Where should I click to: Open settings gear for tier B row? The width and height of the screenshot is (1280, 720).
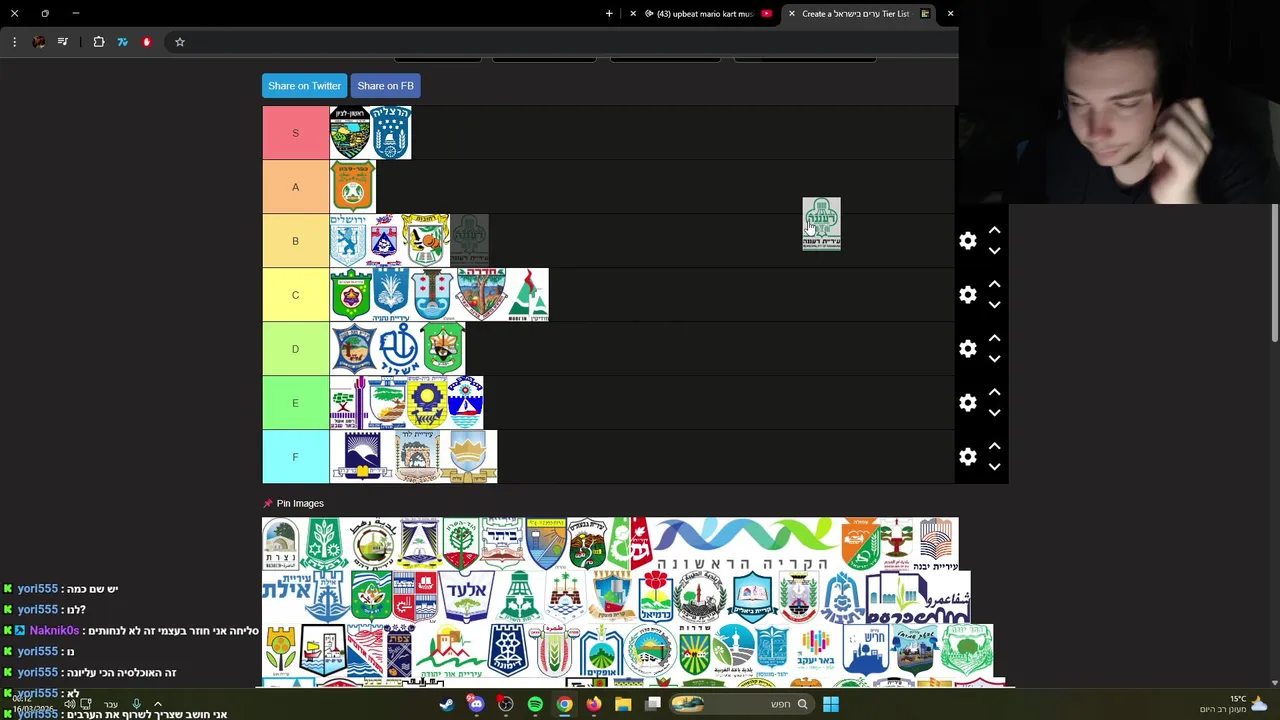coord(968,241)
